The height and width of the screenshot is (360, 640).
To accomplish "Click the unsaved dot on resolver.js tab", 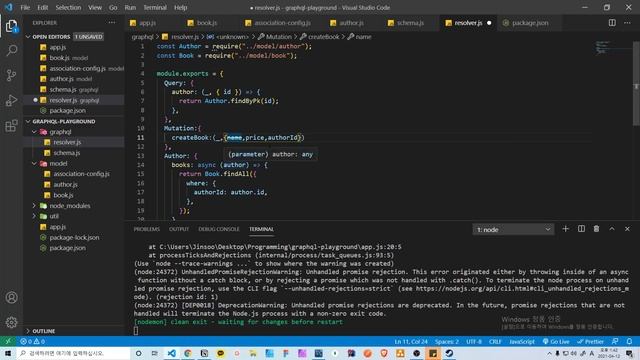I will coord(489,23).
